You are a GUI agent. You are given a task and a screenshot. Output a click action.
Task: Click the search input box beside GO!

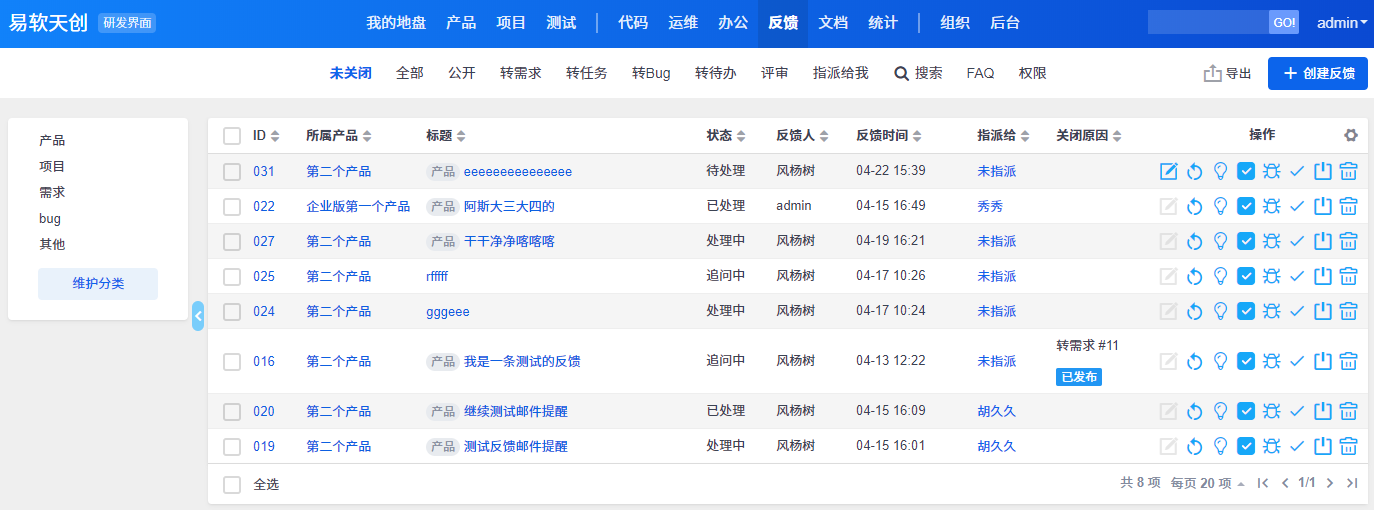click(x=1208, y=22)
